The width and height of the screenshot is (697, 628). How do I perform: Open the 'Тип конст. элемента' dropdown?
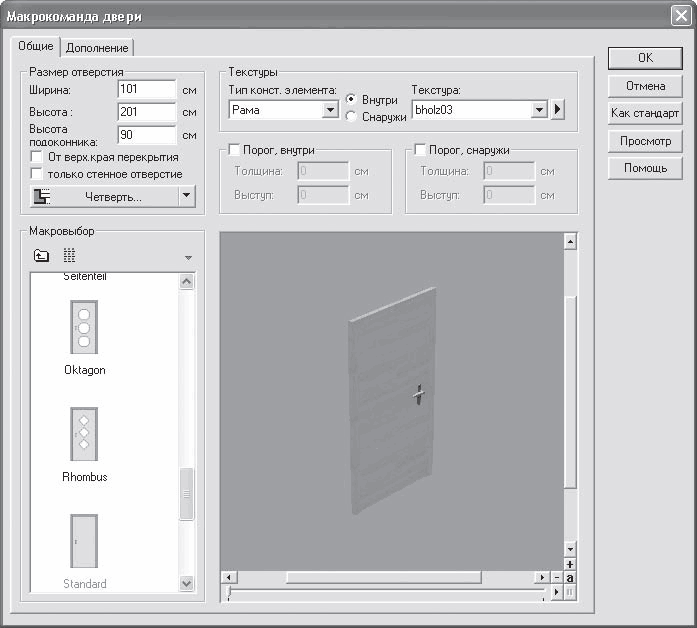(330, 110)
